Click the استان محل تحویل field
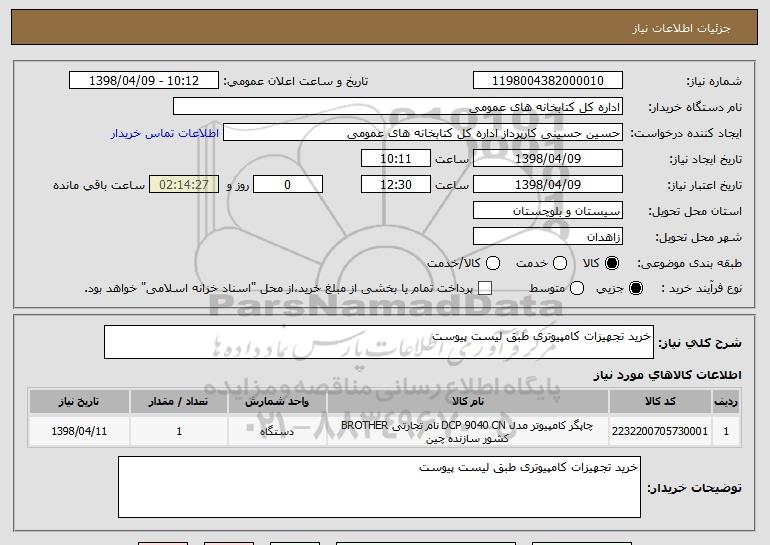 click(547, 211)
